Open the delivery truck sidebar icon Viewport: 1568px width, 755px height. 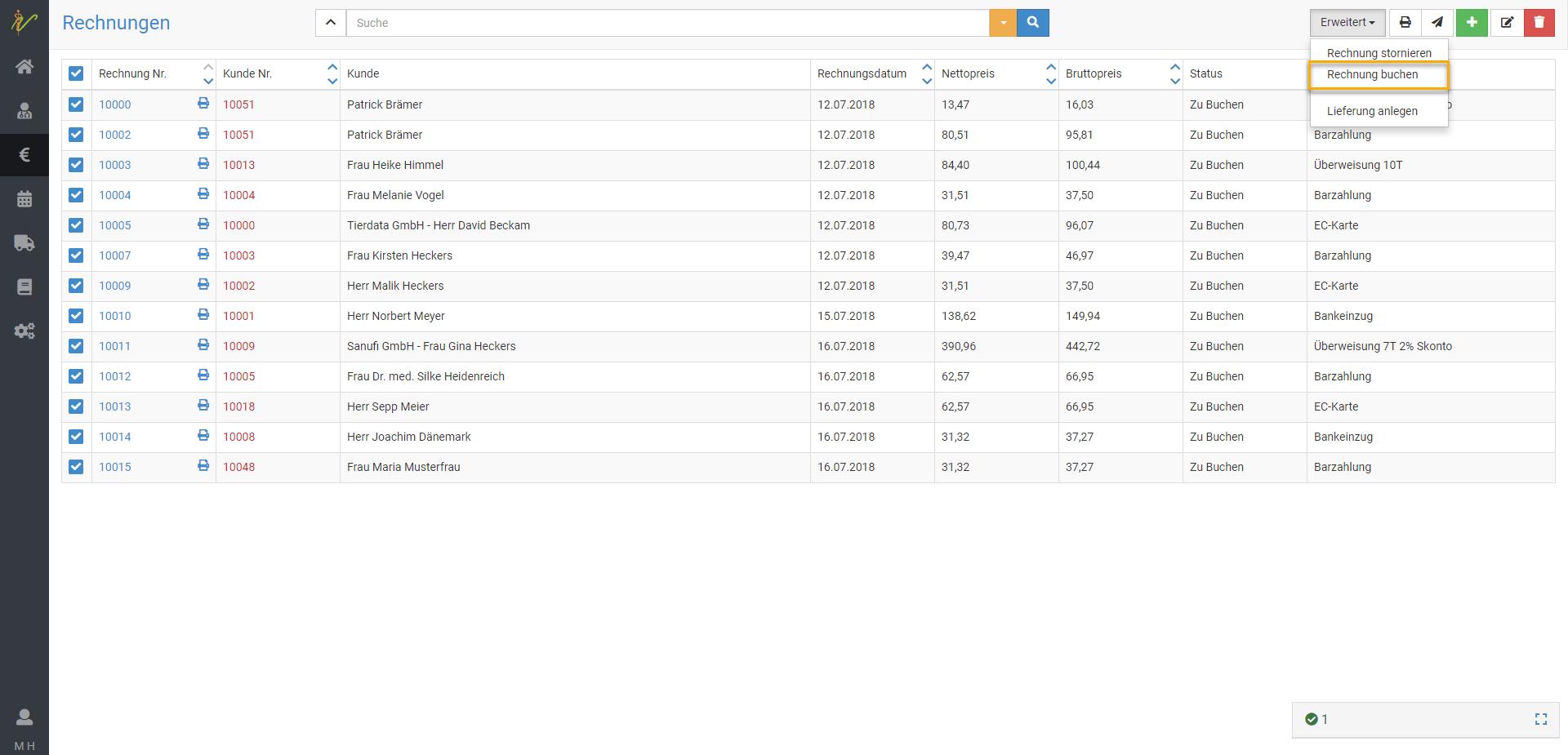24,243
